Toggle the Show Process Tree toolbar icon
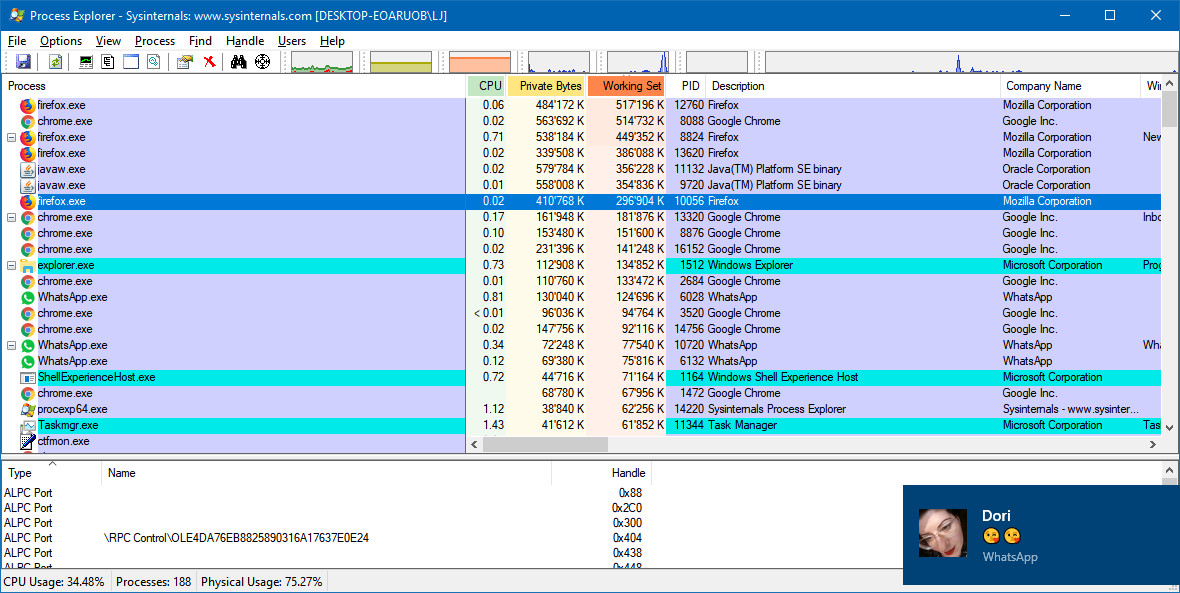The height and width of the screenshot is (593, 1180). point(108,62)
